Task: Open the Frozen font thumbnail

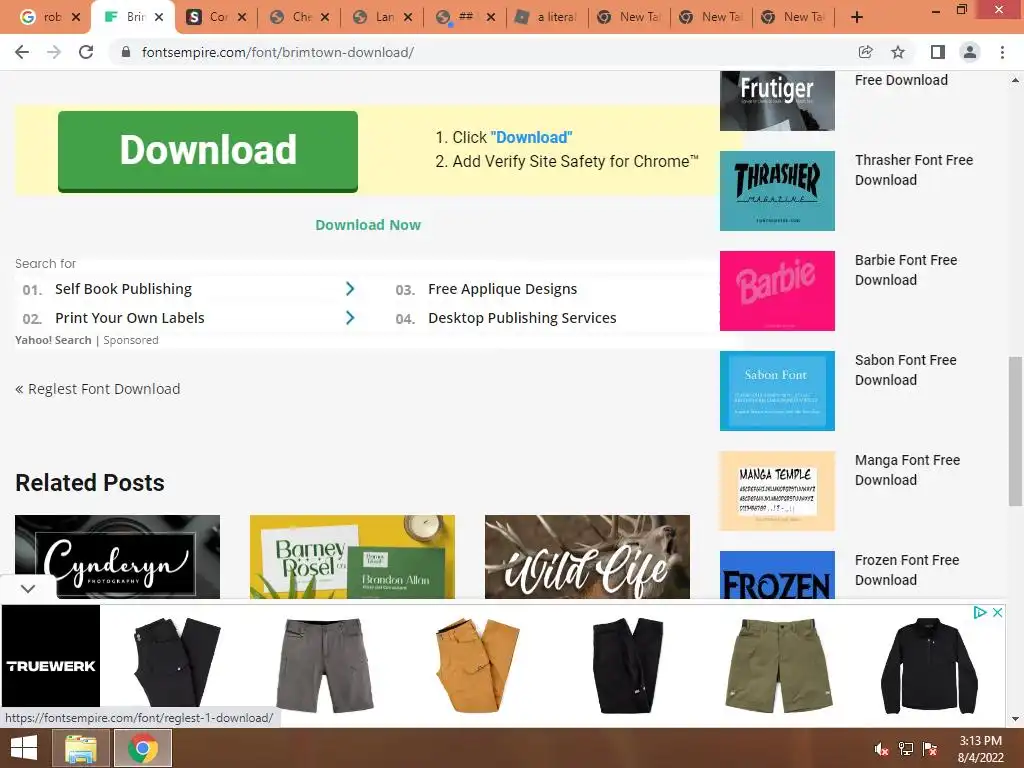Action: coord(777,575)
